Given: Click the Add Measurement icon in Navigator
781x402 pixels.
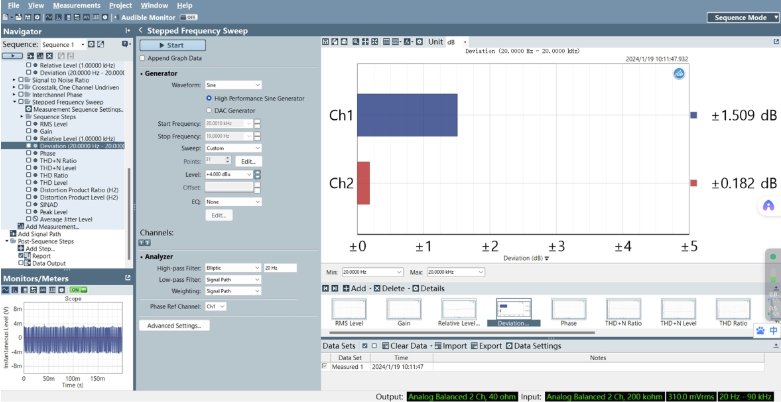Looking at the screenshot, I should 20,226.
